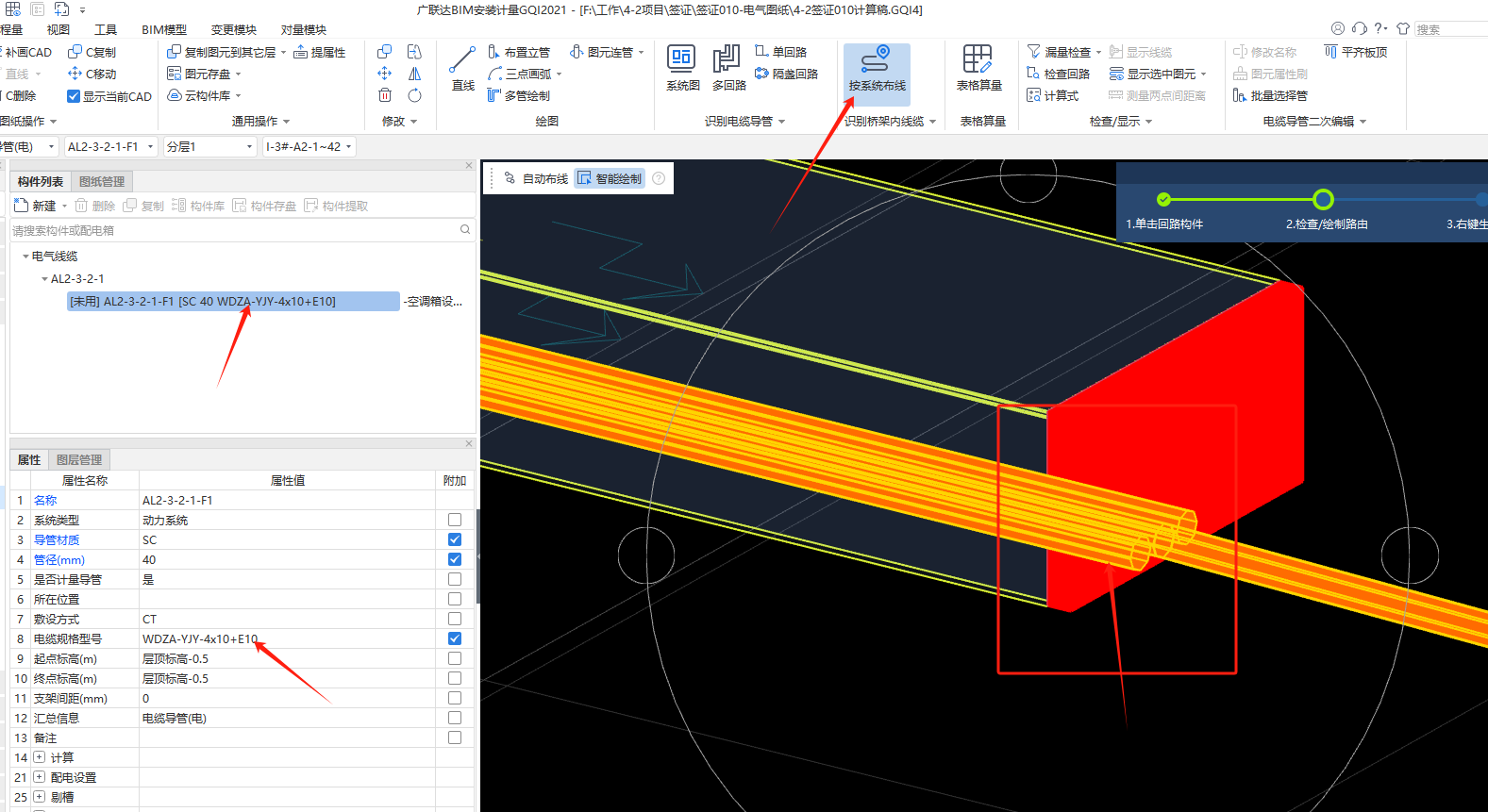Click 显示选中图元 show selected elements
Viewport: 1488px width, 812px height.
click(x=1158, y=74)
